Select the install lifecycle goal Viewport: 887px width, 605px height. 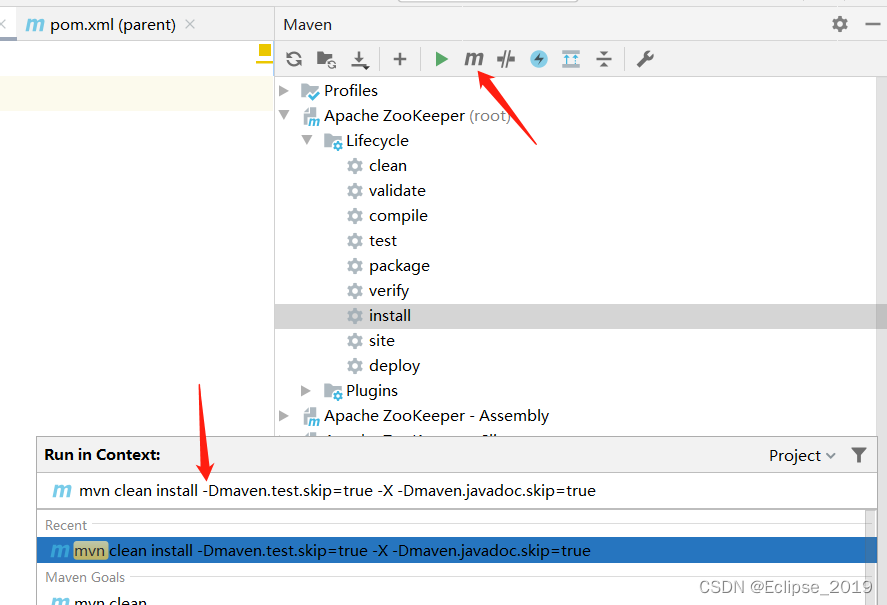390,316
